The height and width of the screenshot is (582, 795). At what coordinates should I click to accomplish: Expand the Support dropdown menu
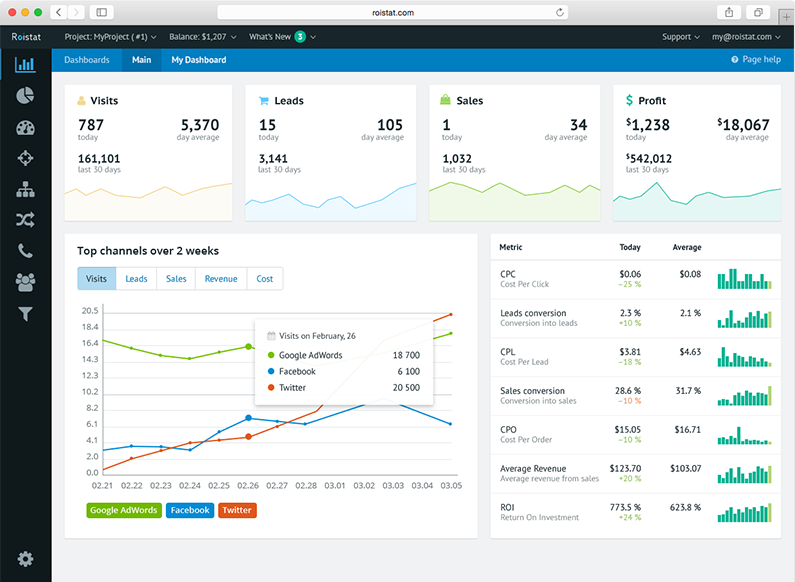pos(681,37)
